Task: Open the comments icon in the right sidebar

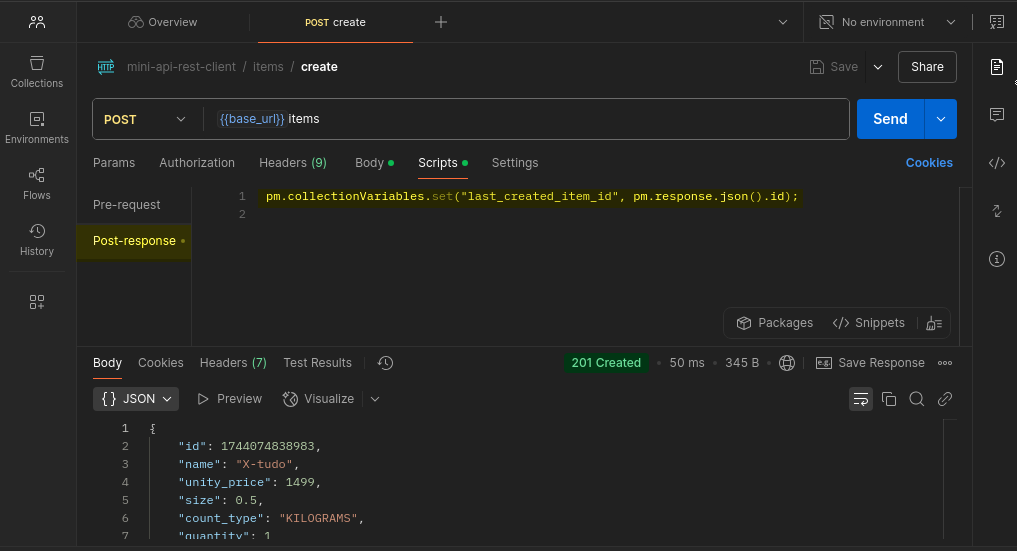Action: click(996, 115)
